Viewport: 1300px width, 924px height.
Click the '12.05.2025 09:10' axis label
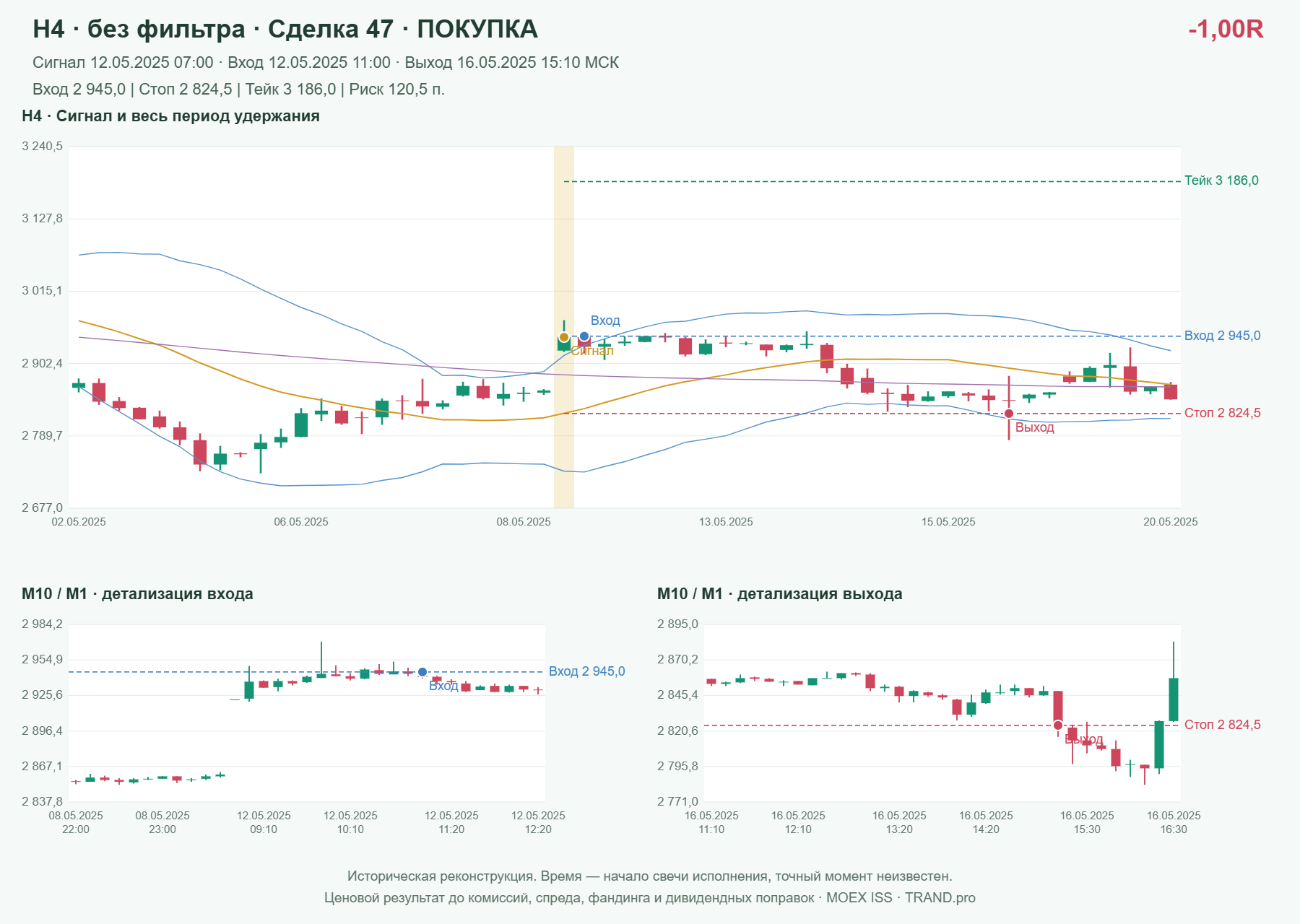pyautogui.click(x=264, y=822)
